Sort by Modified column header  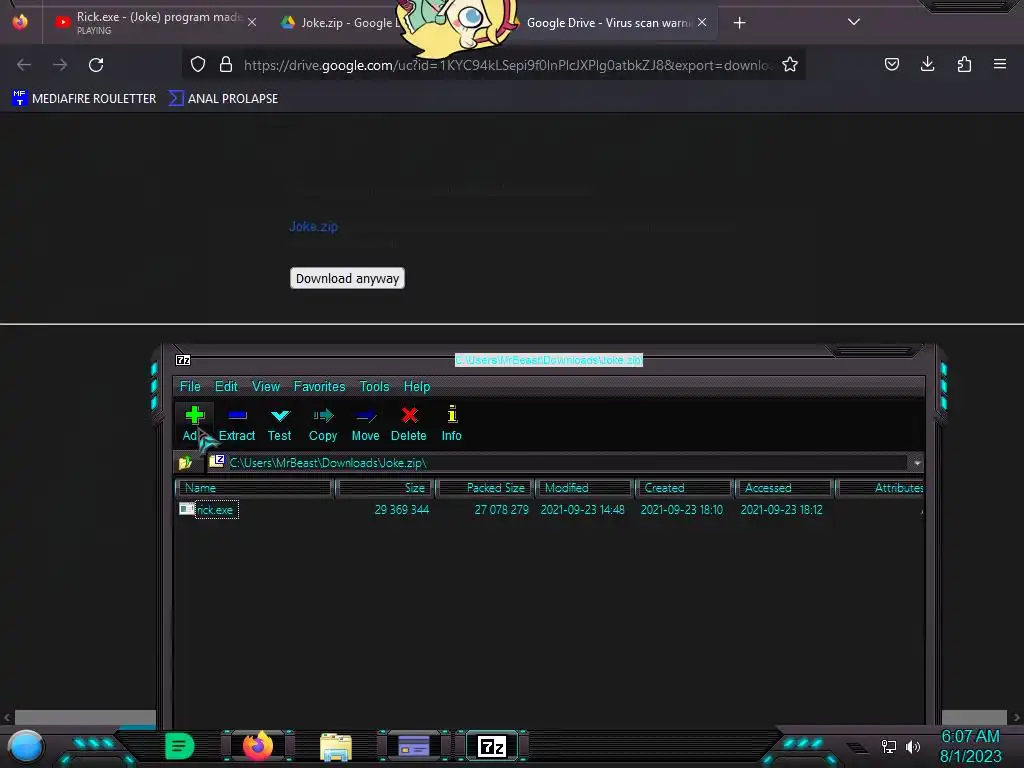coord(584,488)
